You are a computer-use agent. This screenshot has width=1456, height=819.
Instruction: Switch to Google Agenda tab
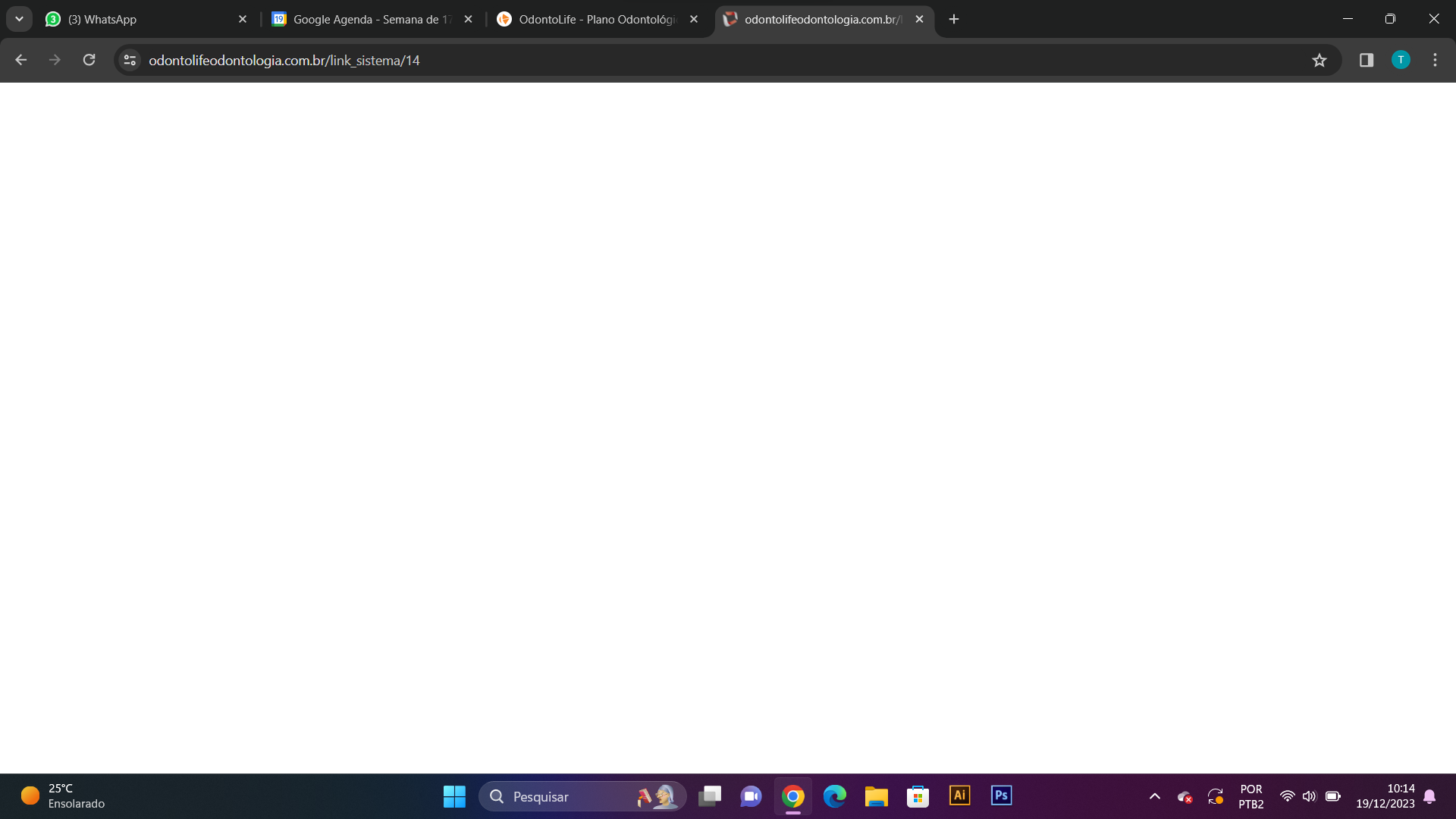(x=364, y=19)
